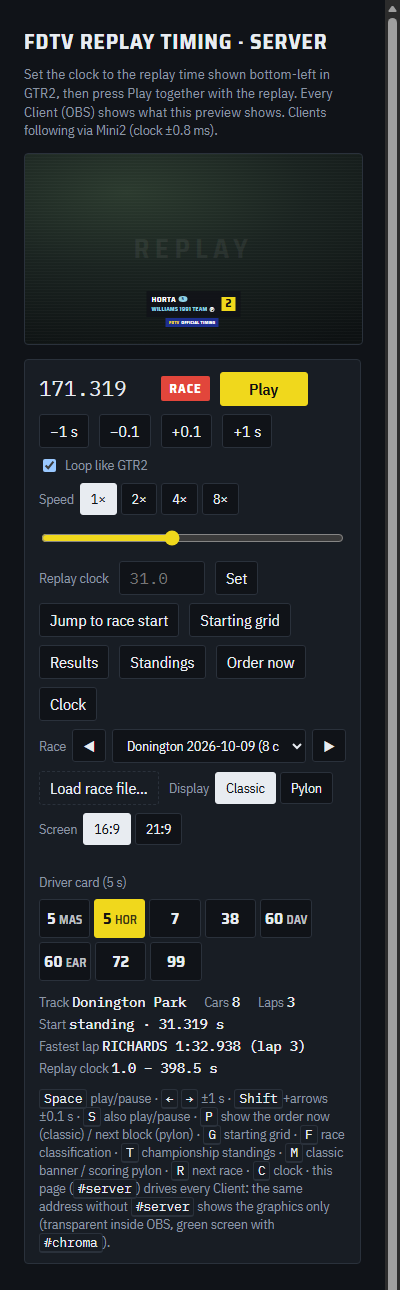The image size is (400, 1290).
Task: Show driver card for car 99
Action: [175, 962]
